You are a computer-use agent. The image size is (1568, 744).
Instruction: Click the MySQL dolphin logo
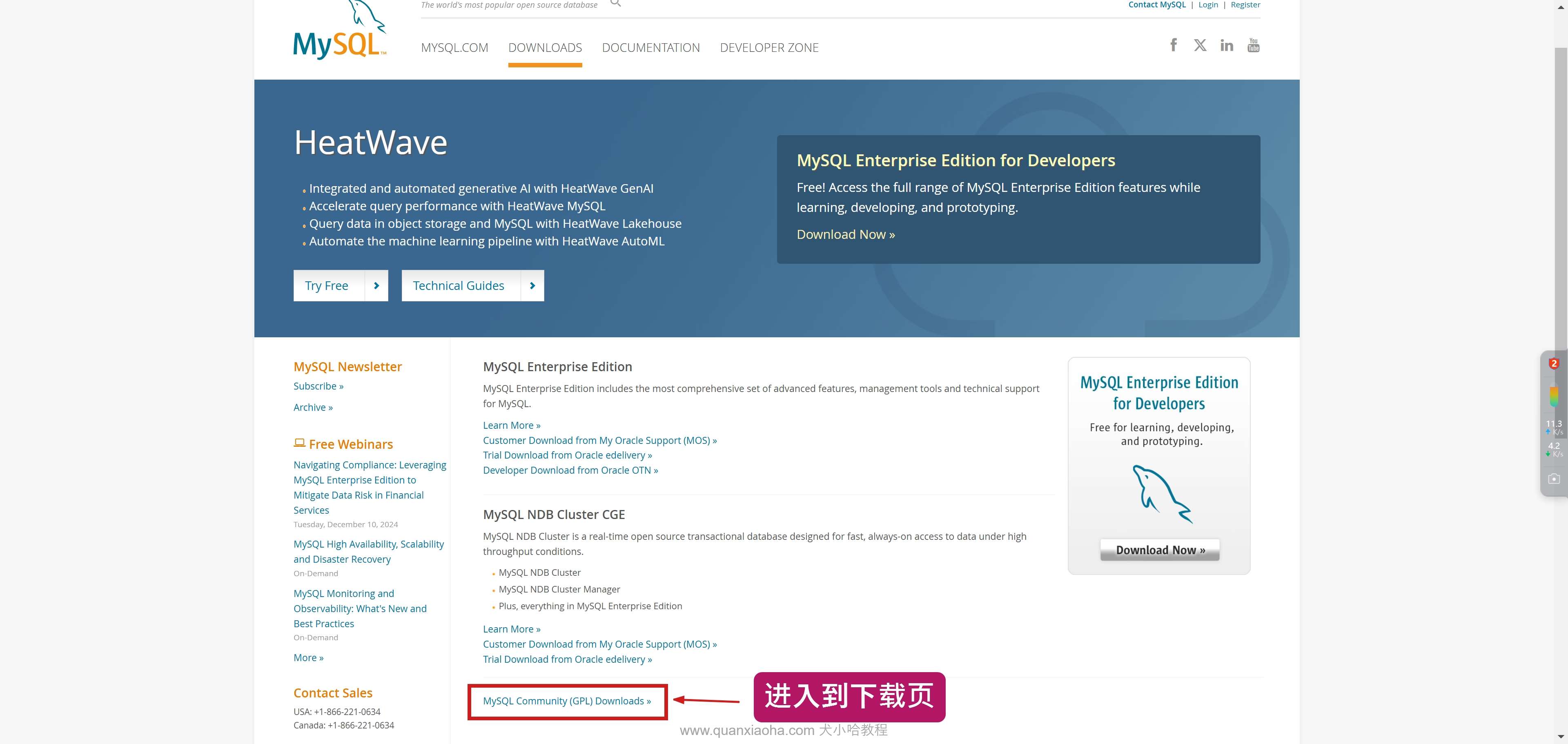click(x=340, y=30)
